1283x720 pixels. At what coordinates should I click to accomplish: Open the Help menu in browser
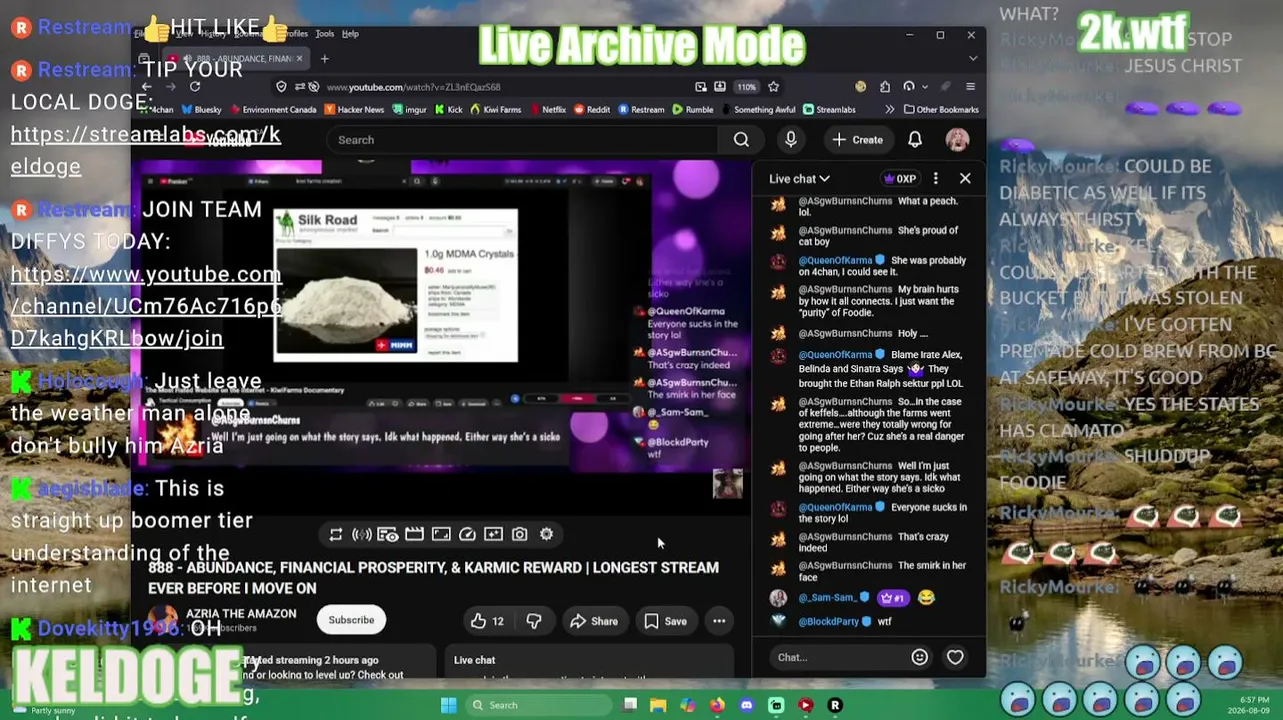[x=350, y=34]
